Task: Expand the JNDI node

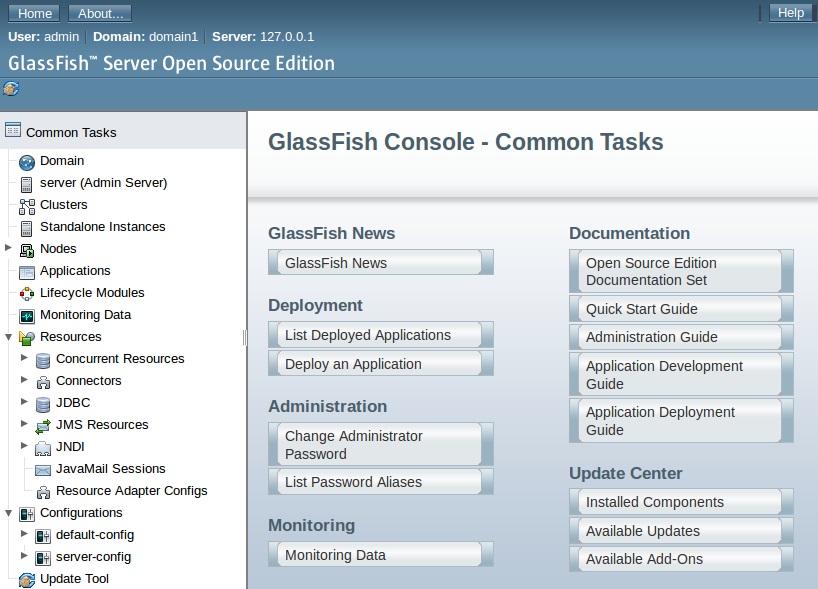Action: click(x=24, y=445)
